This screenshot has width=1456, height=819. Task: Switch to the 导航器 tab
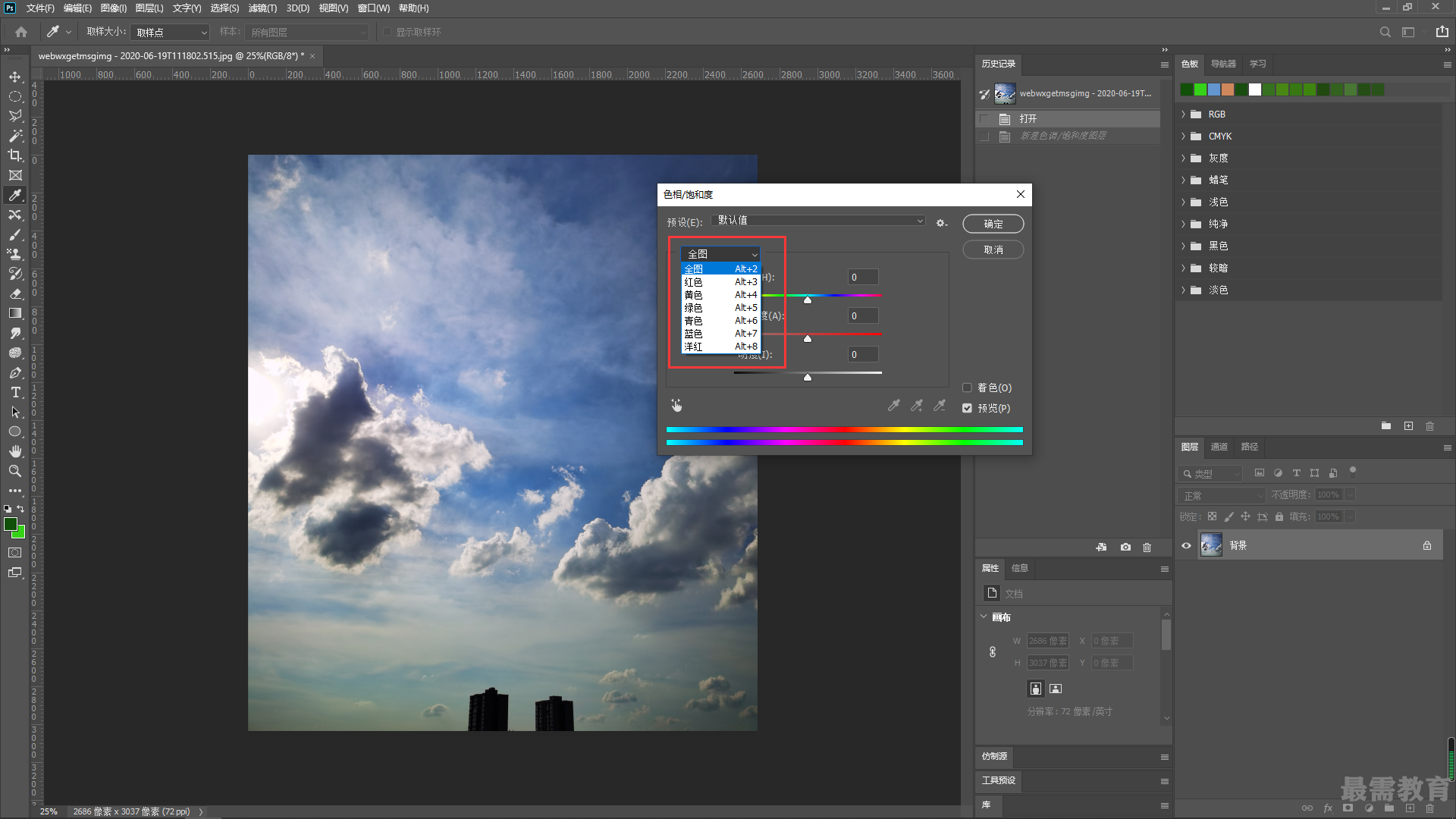tap(1223, 64)
